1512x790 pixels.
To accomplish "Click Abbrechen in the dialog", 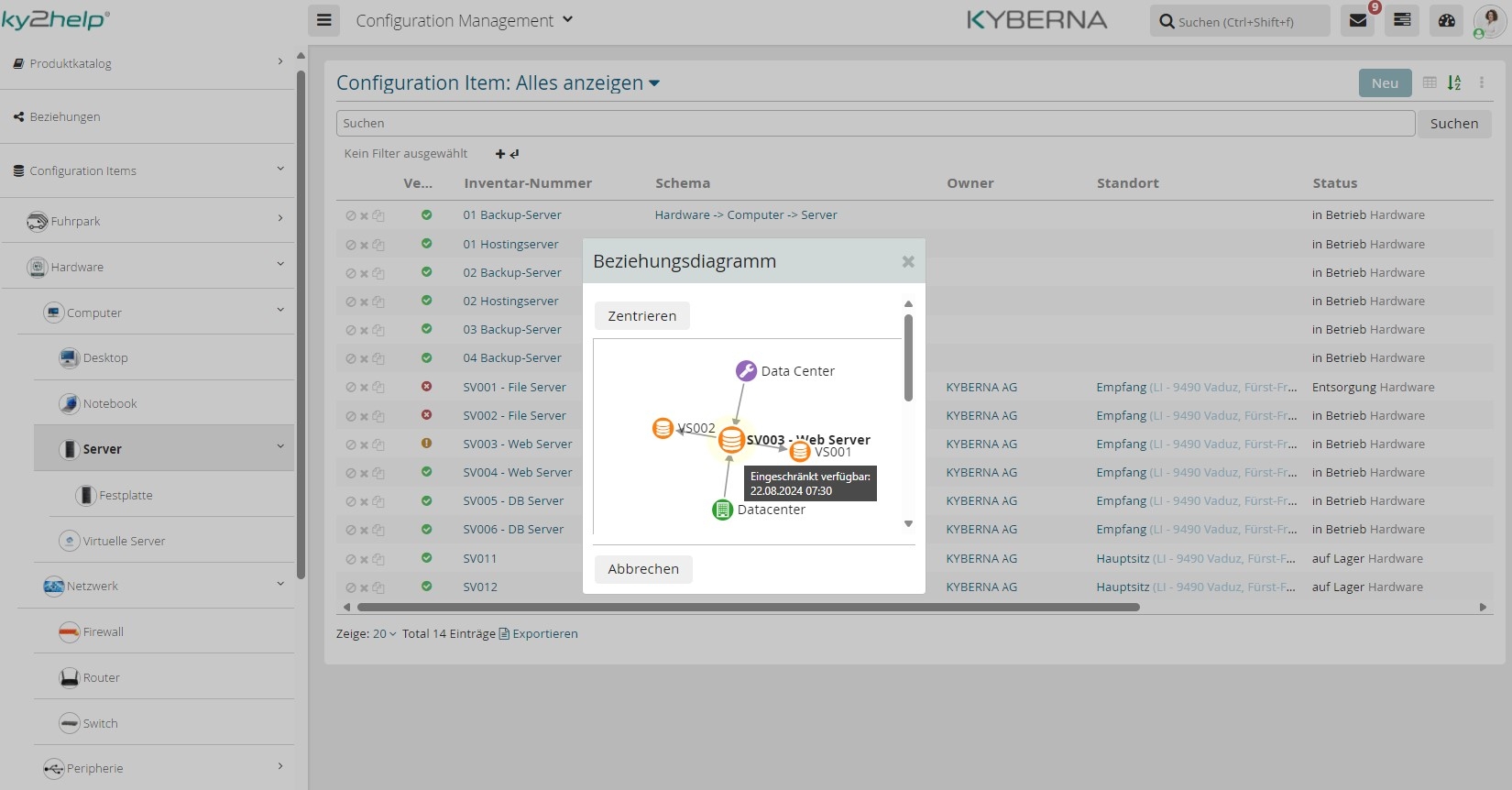I will (x=643, y=569).
